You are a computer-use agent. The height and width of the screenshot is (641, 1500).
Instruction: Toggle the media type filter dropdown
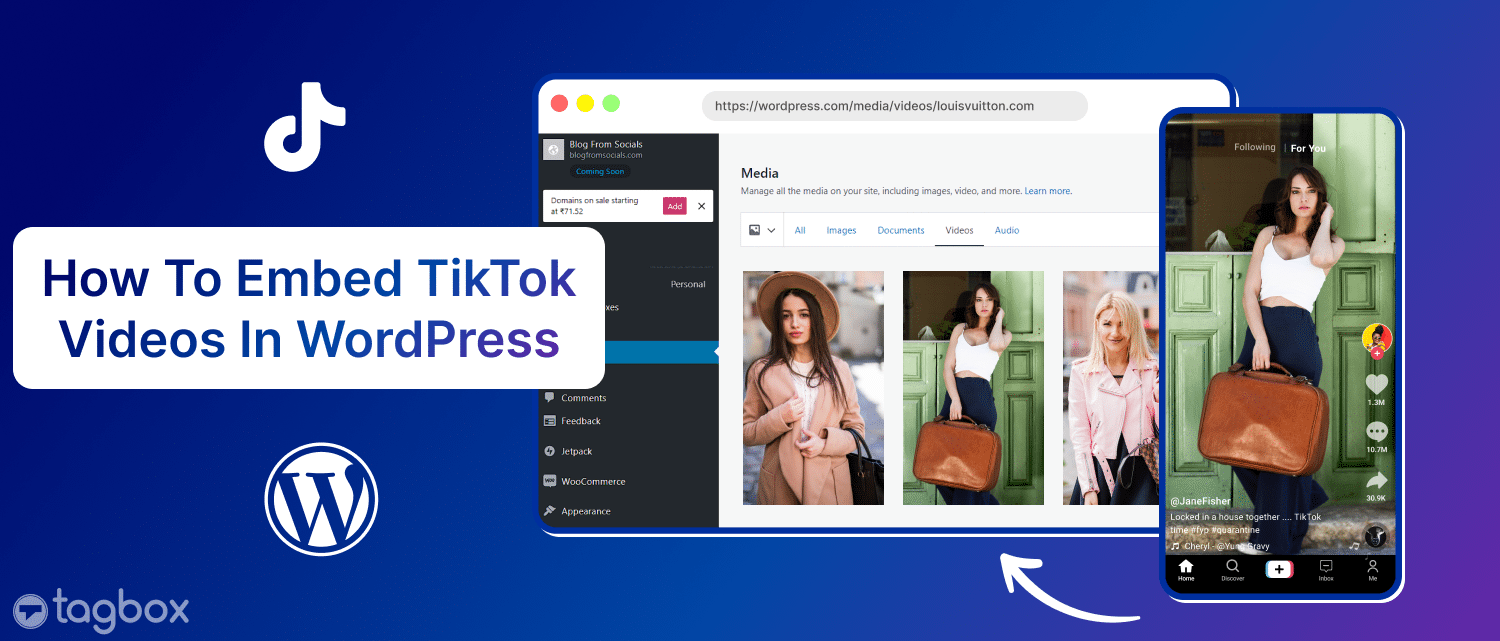coord(761,229)
